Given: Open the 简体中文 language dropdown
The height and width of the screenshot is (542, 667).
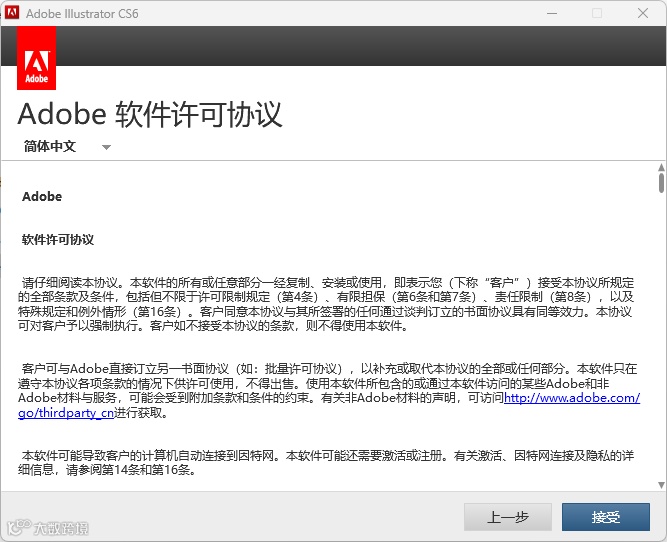Looking at the screenshot, I should tap(67, 147).
